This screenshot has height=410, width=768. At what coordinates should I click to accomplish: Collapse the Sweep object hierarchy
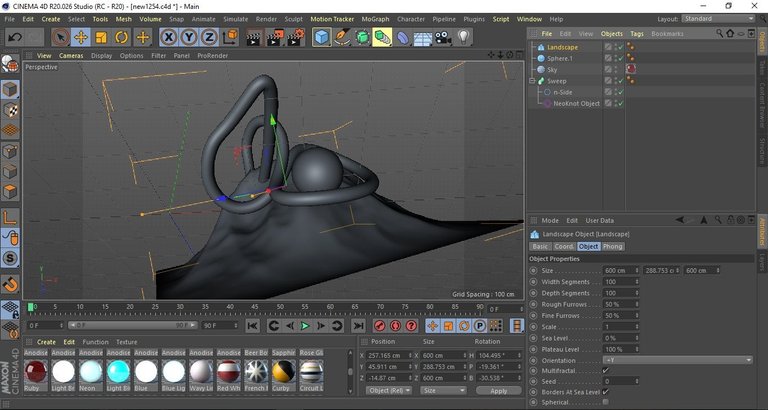[x=532, y=81]
